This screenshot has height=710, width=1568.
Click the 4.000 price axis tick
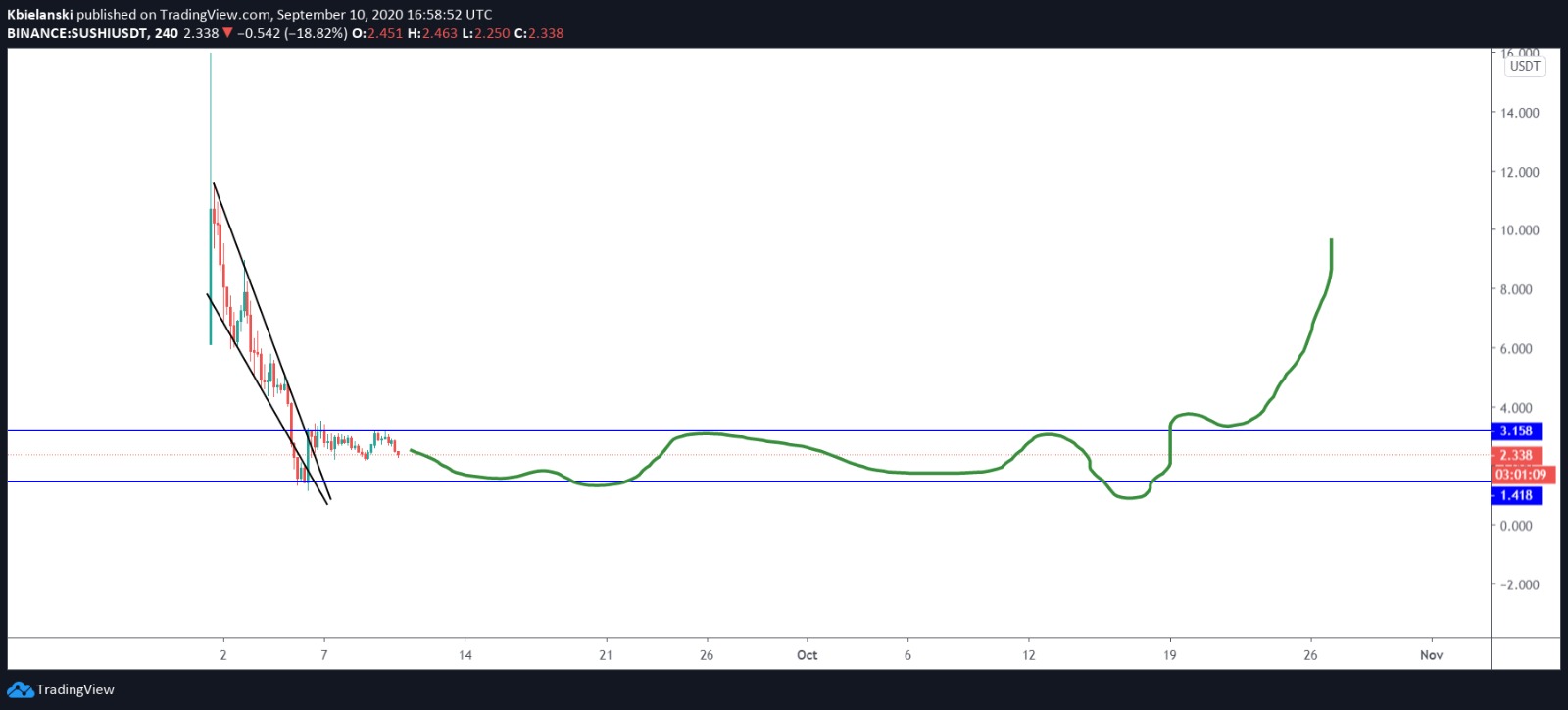(x=1516, y=408)
